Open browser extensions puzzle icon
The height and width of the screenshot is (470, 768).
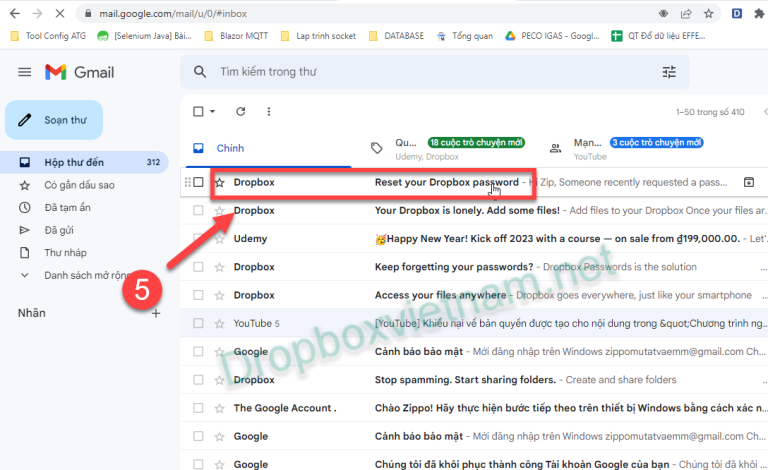759,14
